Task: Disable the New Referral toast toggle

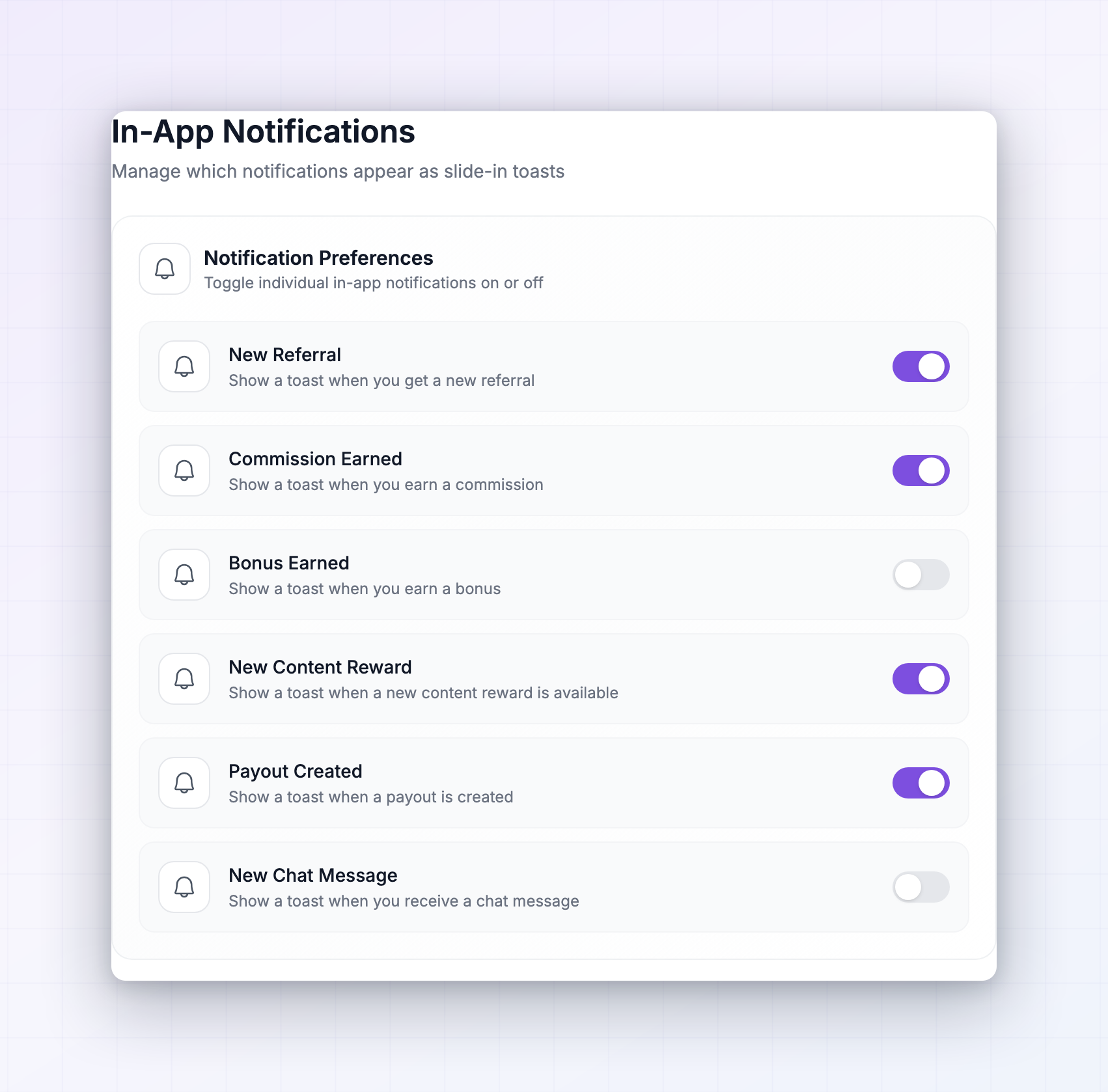Action: [921, 366]
